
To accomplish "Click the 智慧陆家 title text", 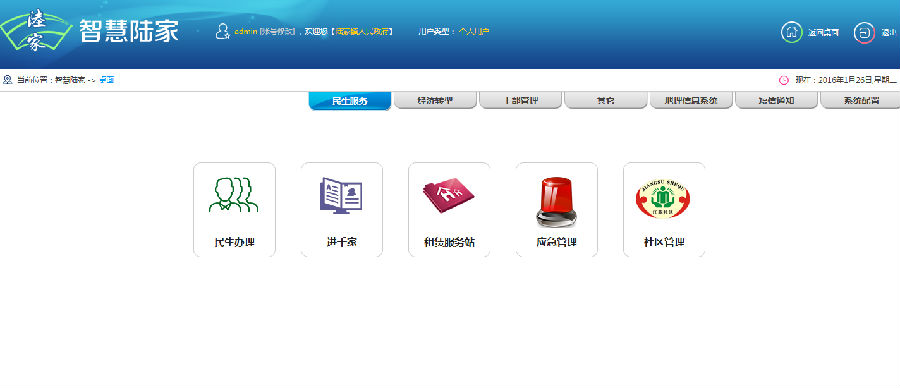I will coord(129,31).
